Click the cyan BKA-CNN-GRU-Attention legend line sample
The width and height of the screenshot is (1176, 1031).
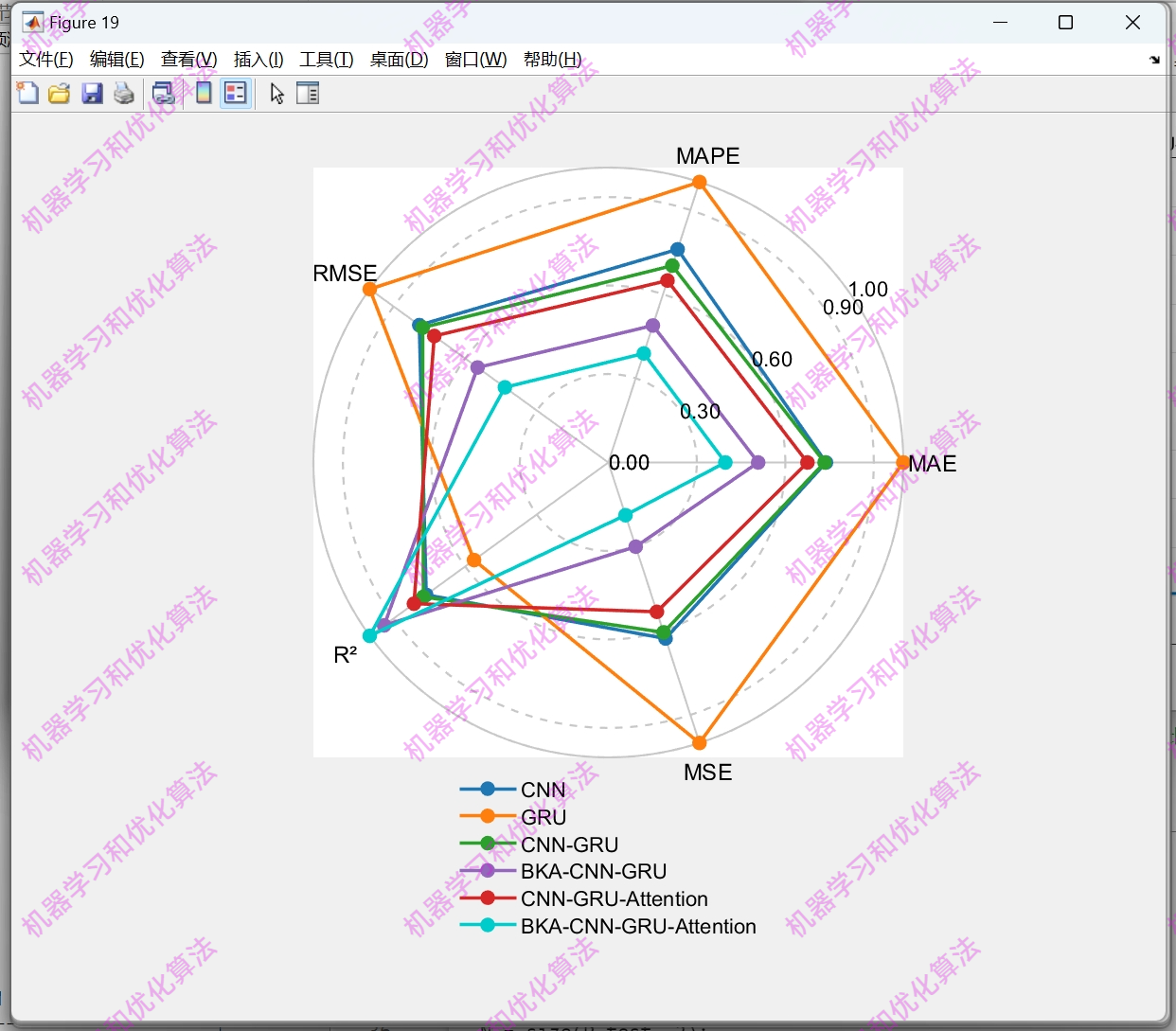[488, 925]
